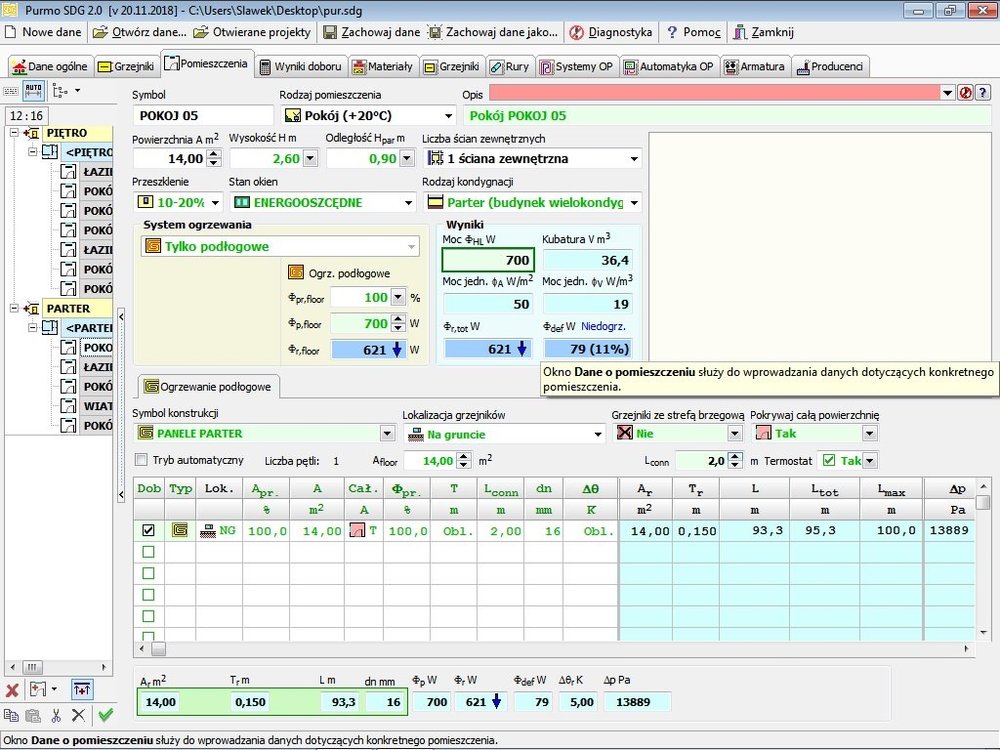Click the green checkmark confirm icon

pyautogui.click(x=105, y=715)
